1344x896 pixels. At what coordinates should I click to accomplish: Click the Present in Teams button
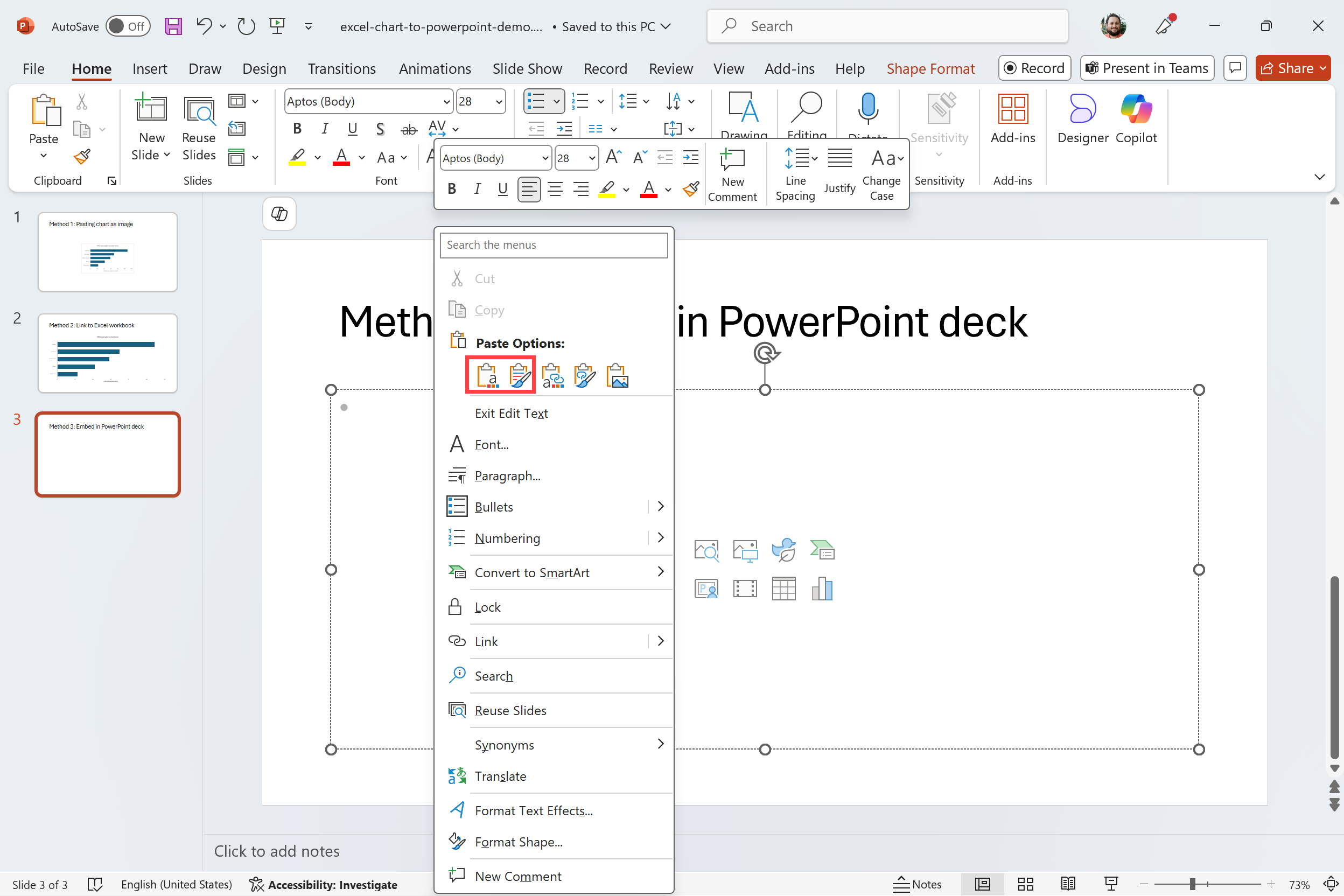(1147, 68)
